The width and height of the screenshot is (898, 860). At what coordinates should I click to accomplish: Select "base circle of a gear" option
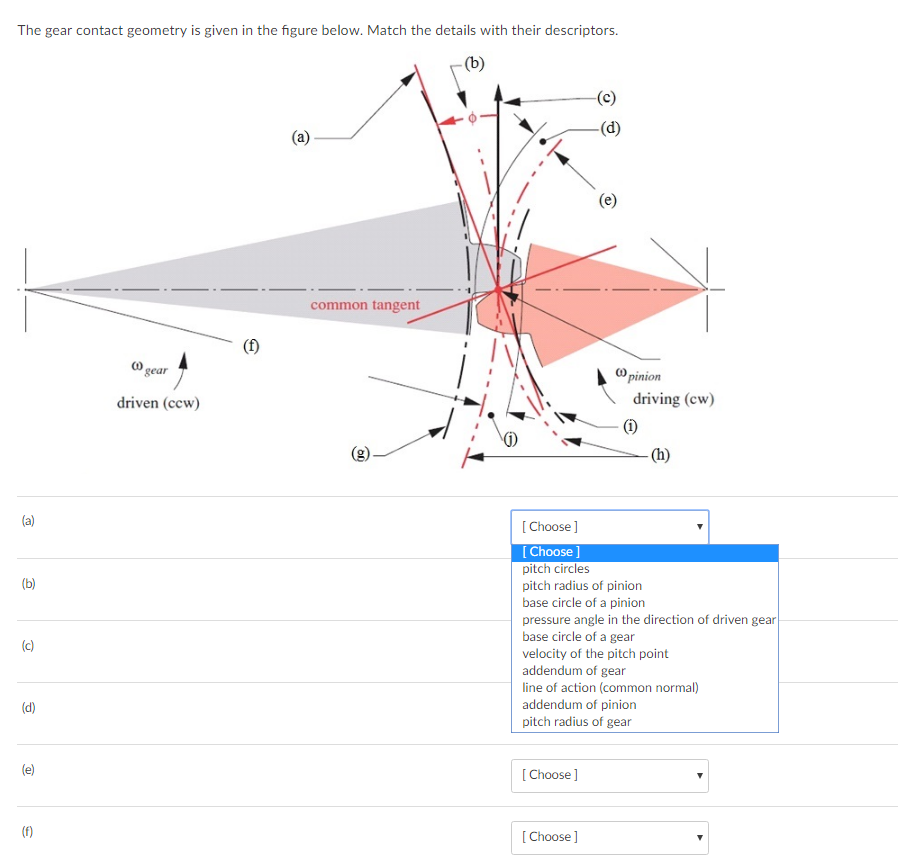point(578,636)
